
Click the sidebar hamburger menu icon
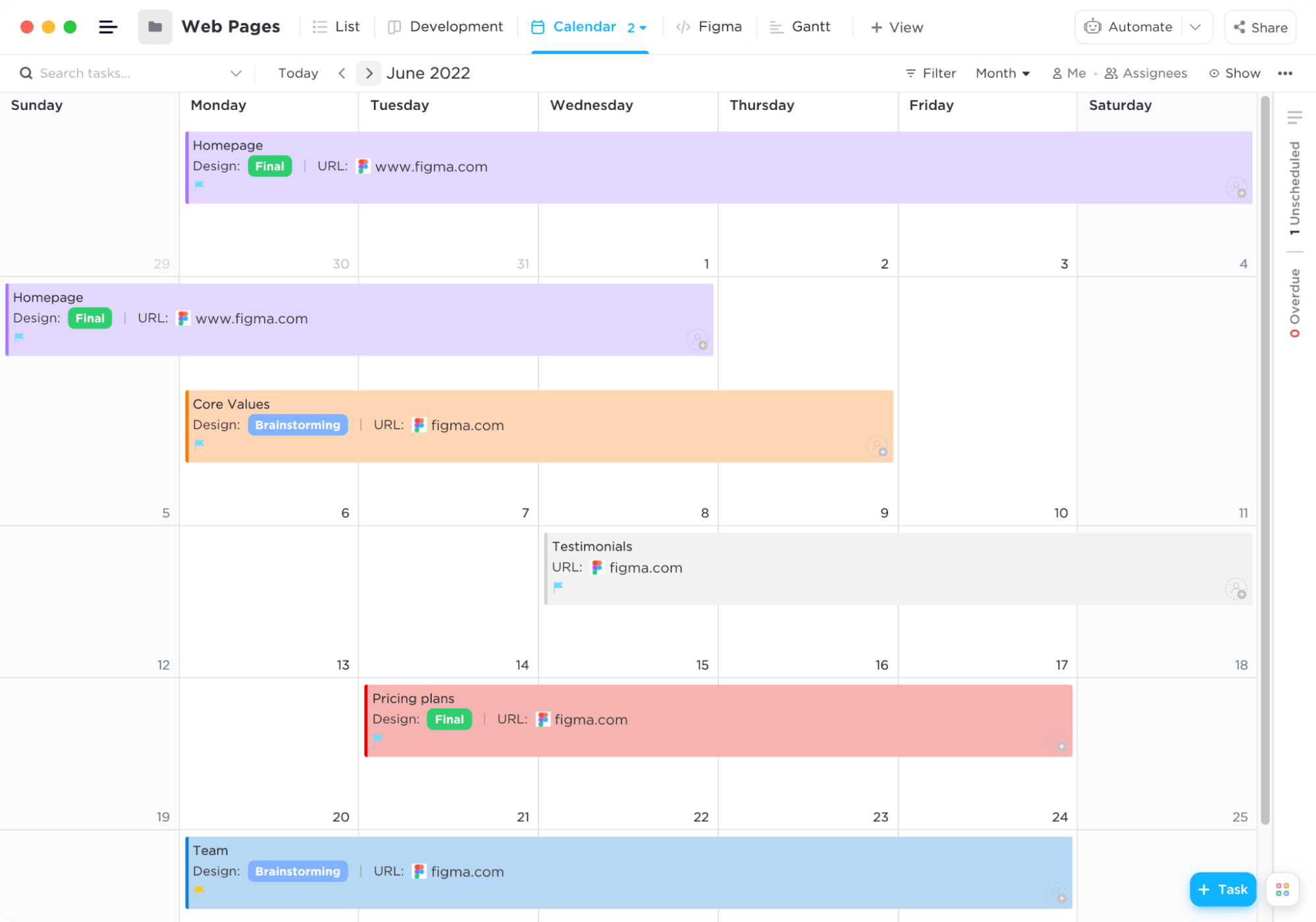108,27
